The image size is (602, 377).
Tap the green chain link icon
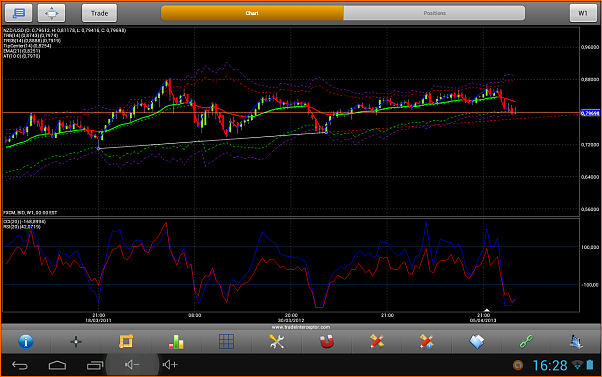coord(526,341)
